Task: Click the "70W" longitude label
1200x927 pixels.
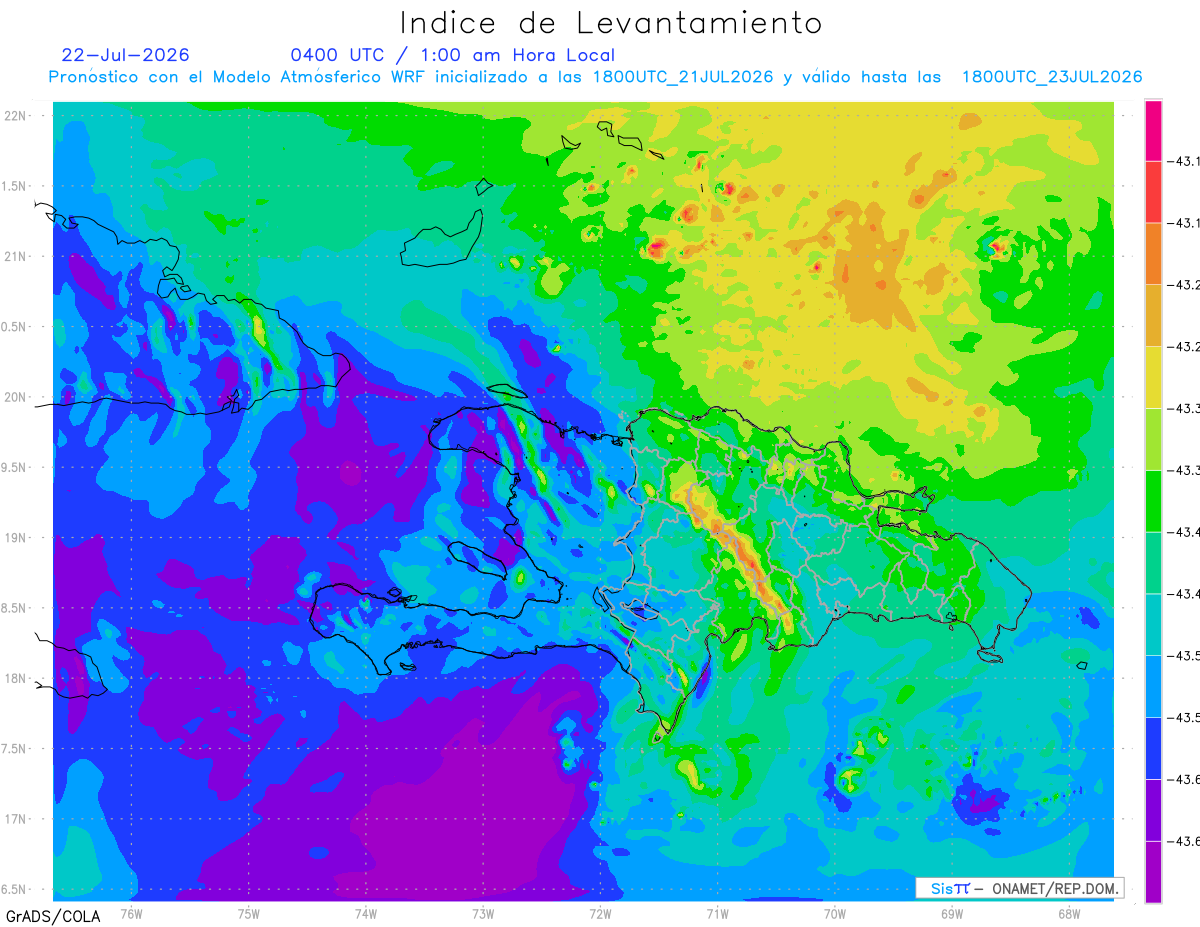Action: [x=835, y=913]
